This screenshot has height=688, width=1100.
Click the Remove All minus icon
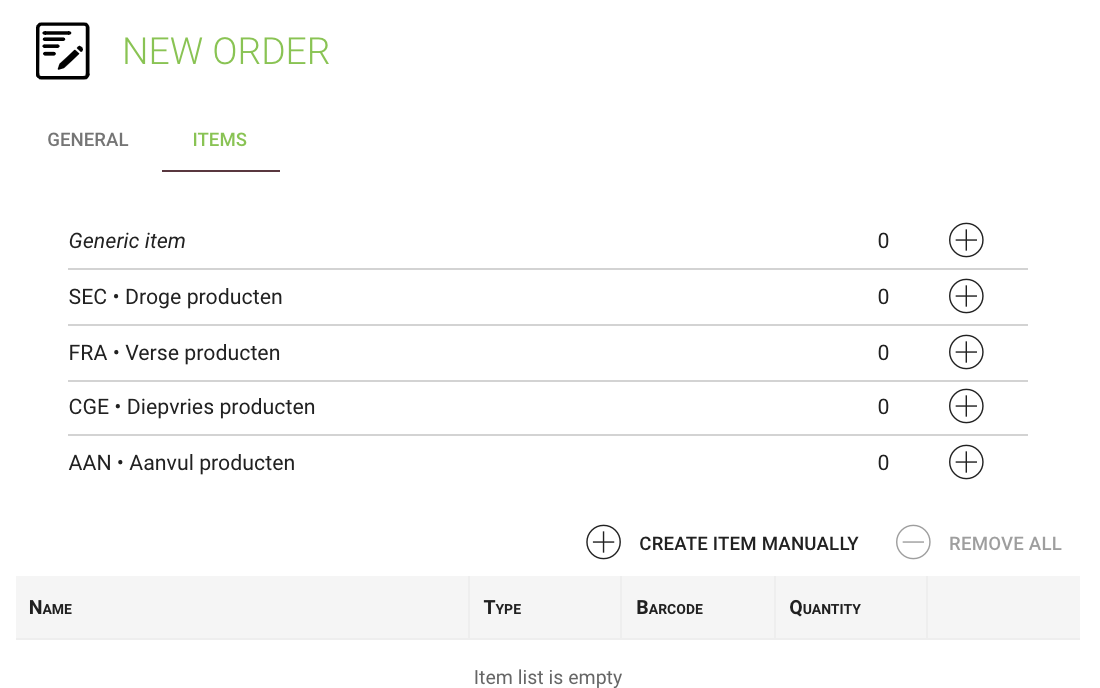coord(913,542)
